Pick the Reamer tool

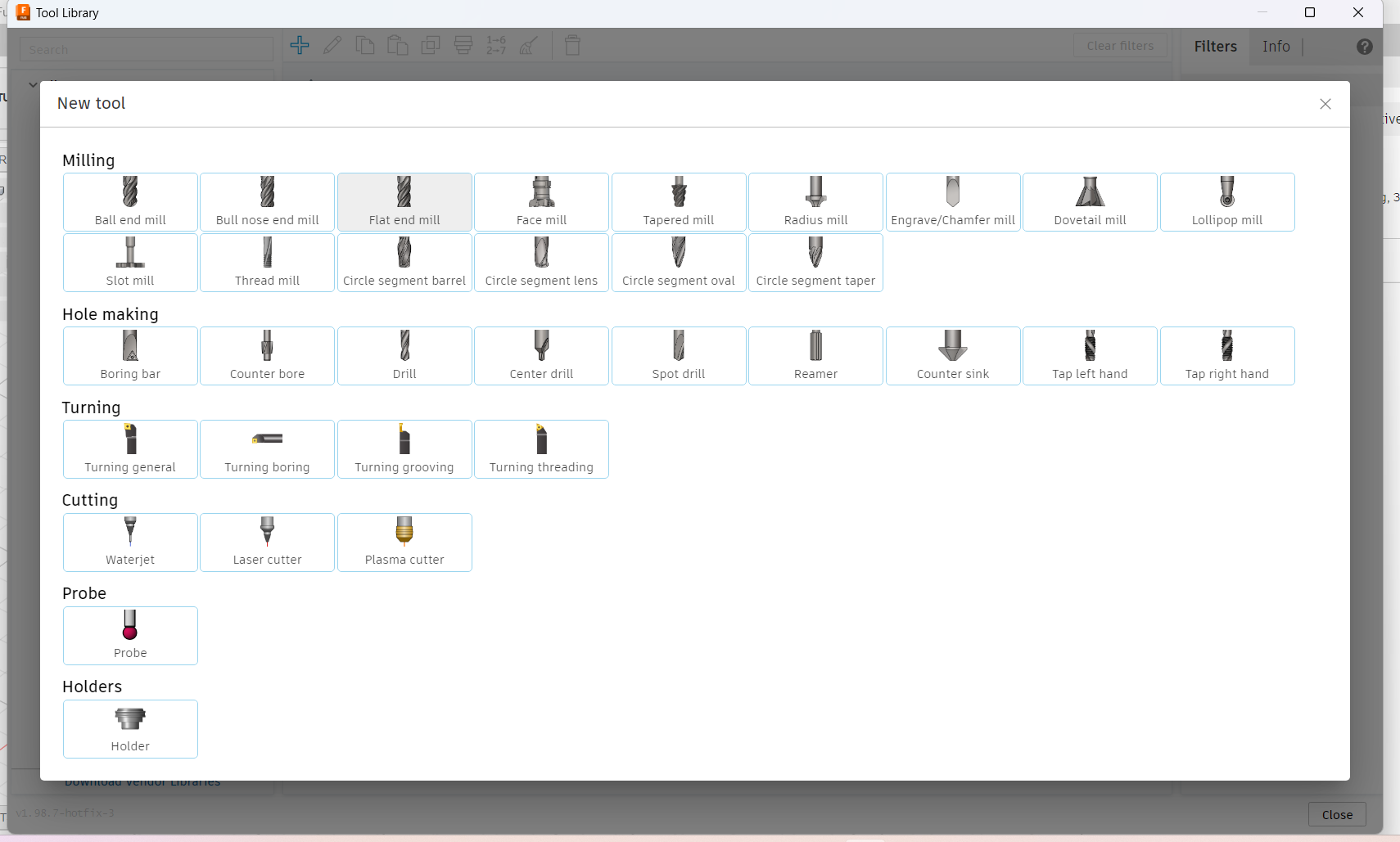815,356
